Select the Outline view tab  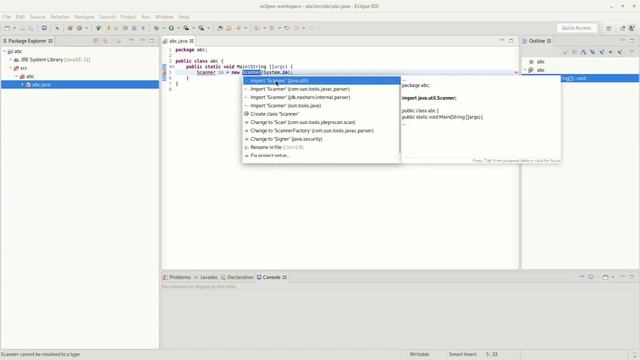point(537,41)
